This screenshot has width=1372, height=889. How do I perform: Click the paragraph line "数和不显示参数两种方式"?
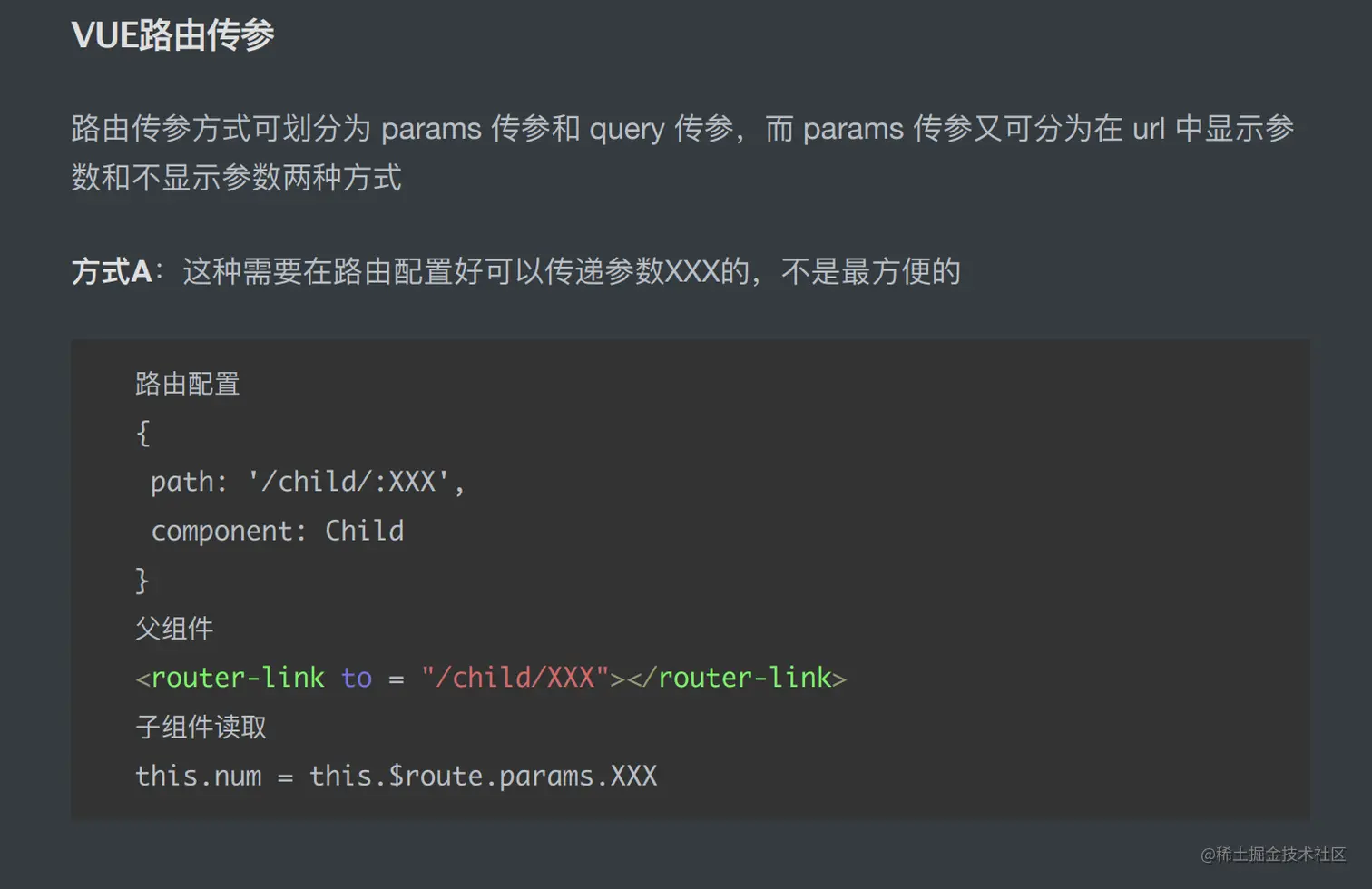pyautogui.click(x=236, y=178)
